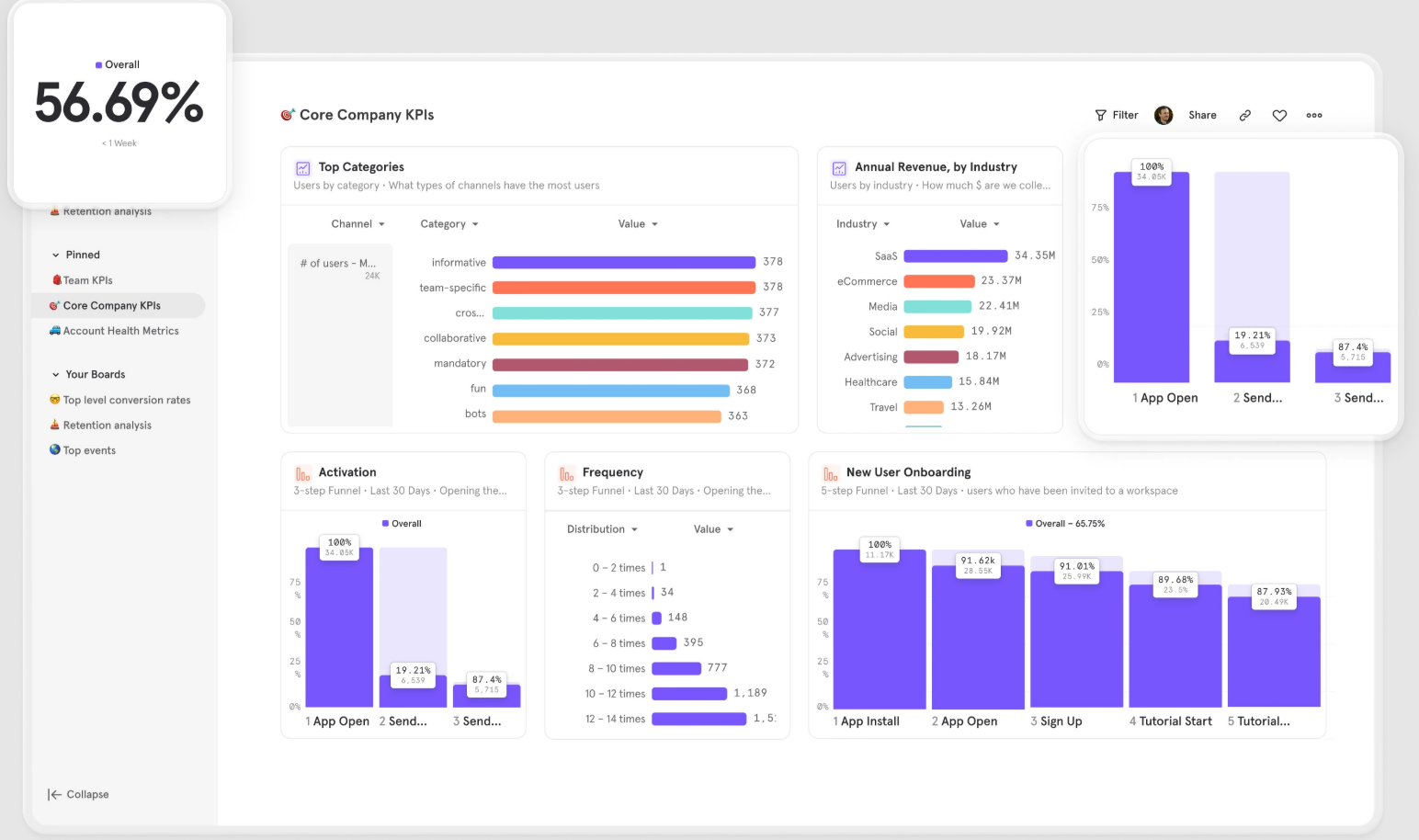The width and height of the screenshot is (1419, 840).
Task: Open the Distribution dropdown in Frequency panel
Action: tap(601, 528)
